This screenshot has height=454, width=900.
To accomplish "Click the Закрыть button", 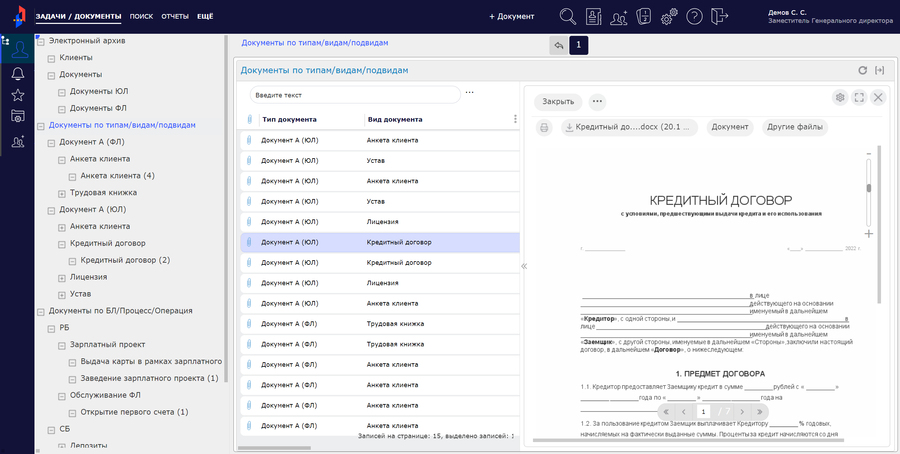I will tap(557, 101).
